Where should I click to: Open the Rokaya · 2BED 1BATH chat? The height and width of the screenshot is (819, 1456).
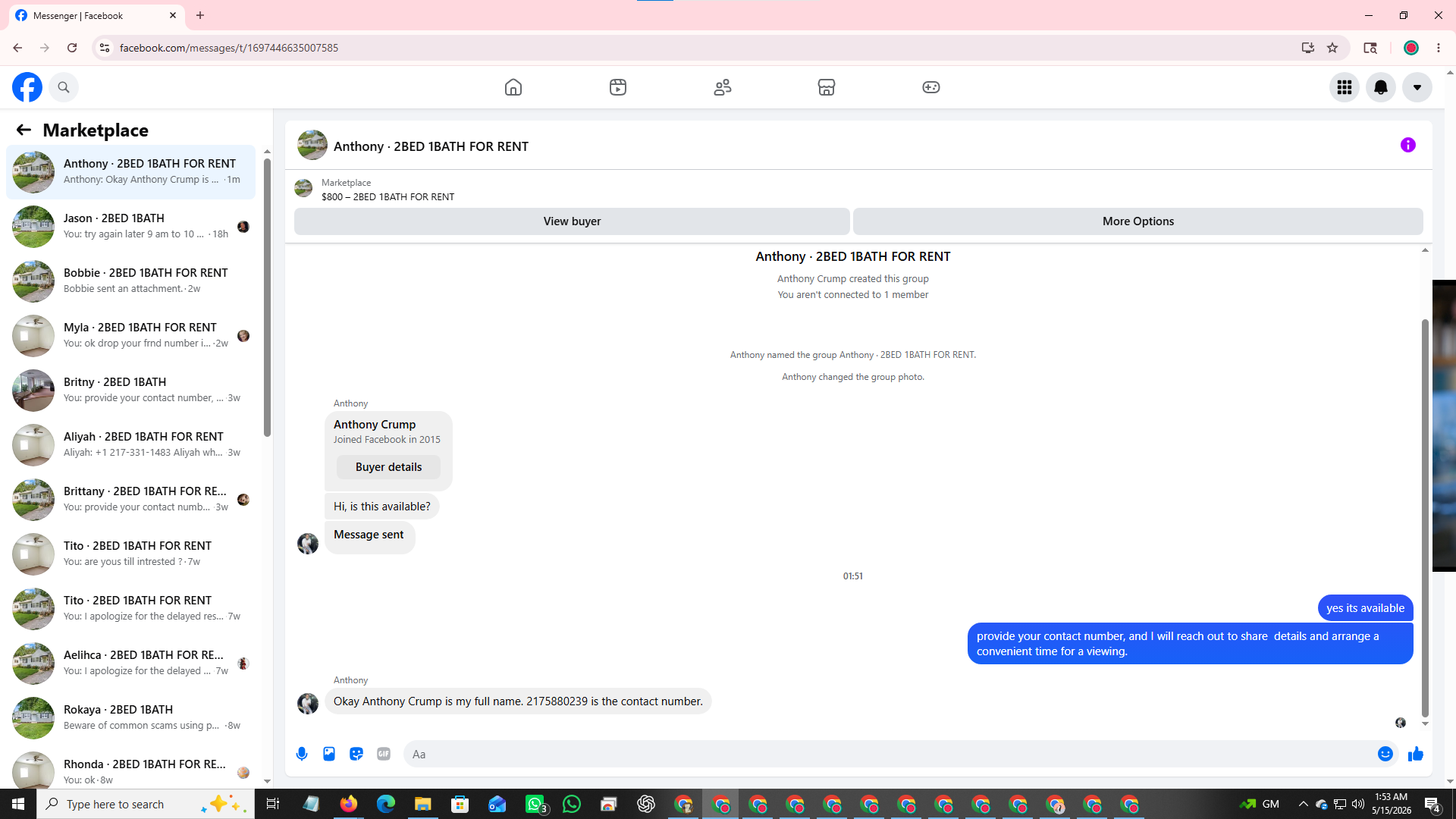pyautogui.click(x=131, y=718)
